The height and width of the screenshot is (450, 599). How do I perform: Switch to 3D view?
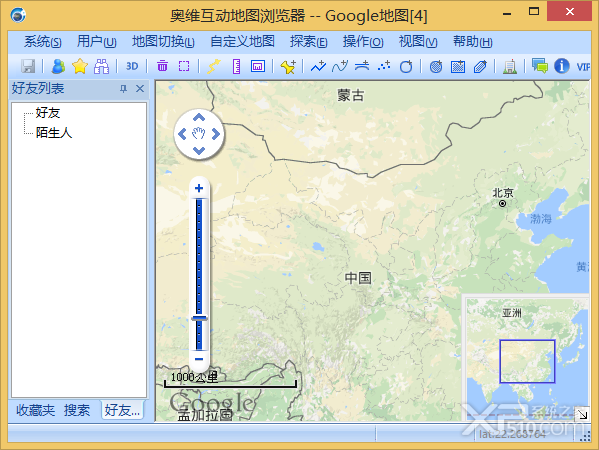point(132,66)
